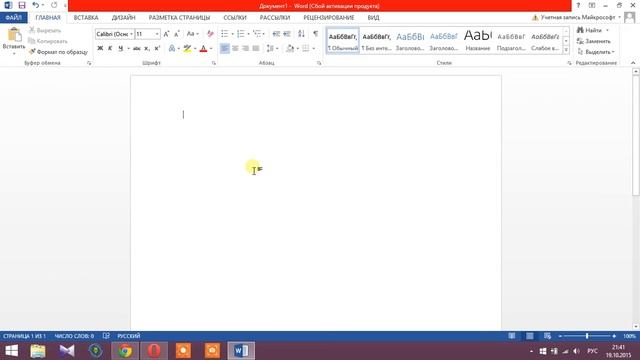Apply yellow text highlight color
The height and width of the screenshot is (360, 640).
point(187,49)
